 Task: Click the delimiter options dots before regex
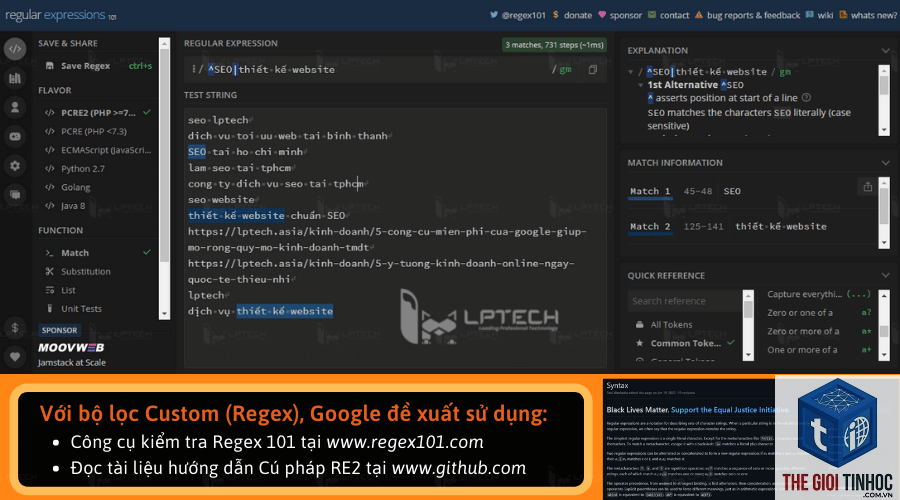[193, 69]
